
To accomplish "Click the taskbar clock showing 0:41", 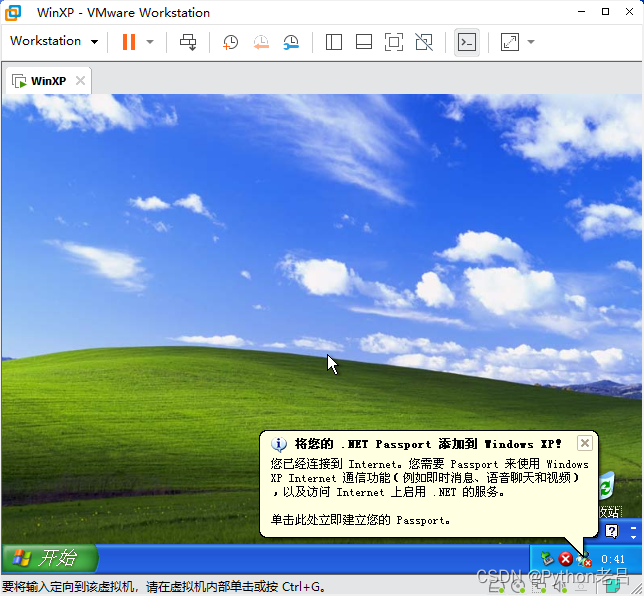I will (x=613, y=559).
